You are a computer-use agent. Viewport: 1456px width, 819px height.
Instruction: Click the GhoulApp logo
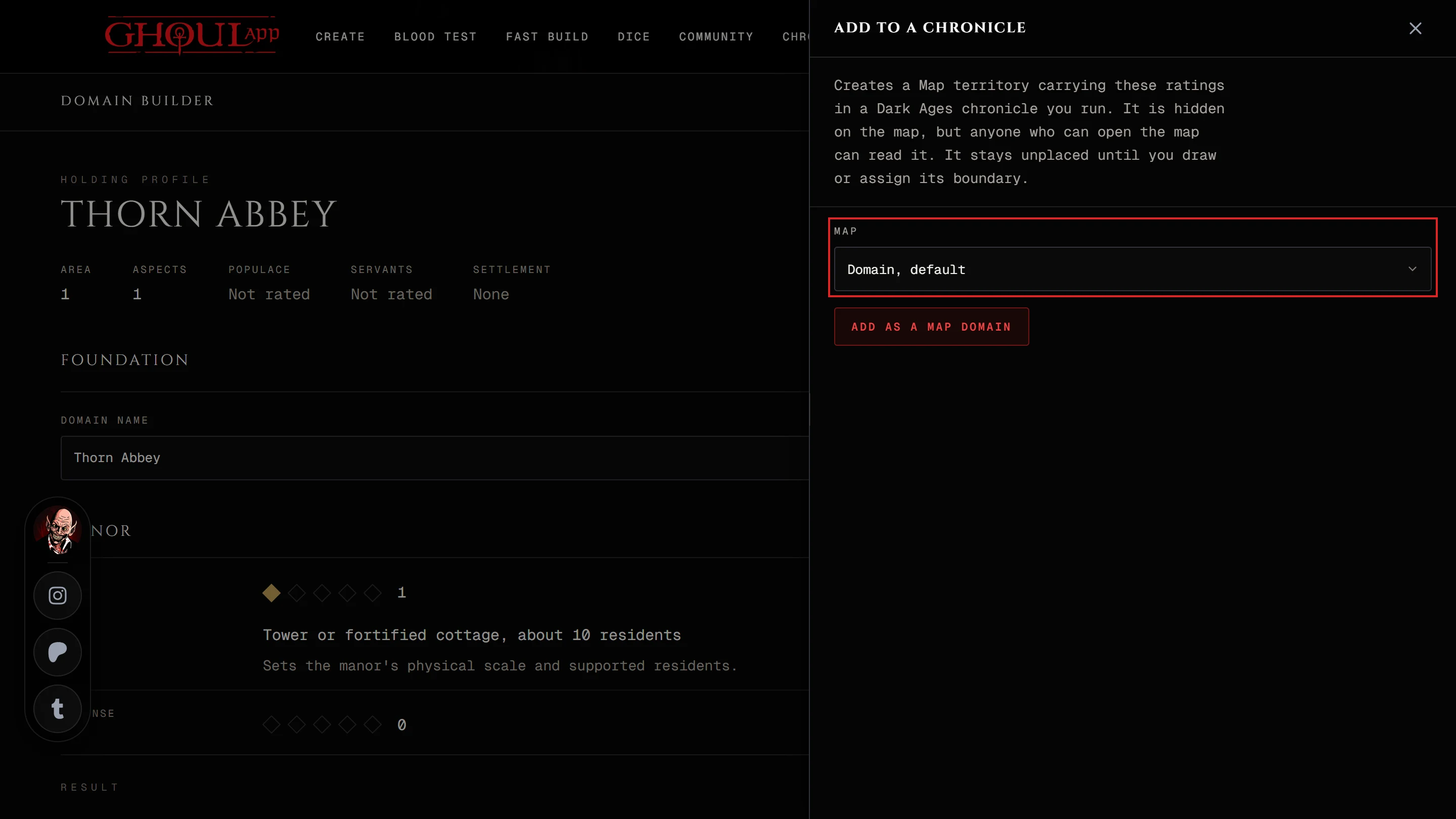[x=192, y=35]
